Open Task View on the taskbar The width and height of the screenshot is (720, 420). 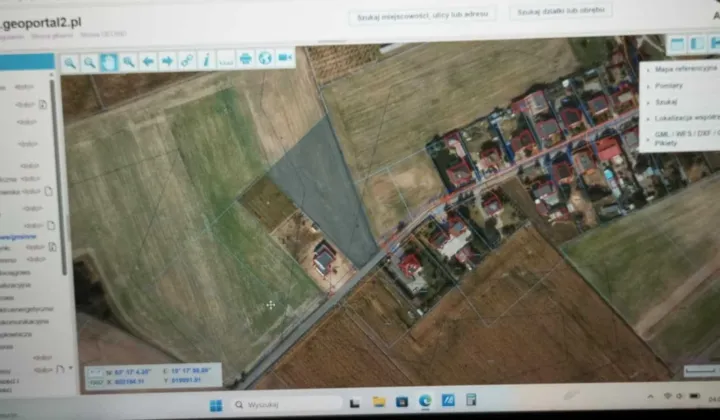pyautogui.click(x=354, y=403)
